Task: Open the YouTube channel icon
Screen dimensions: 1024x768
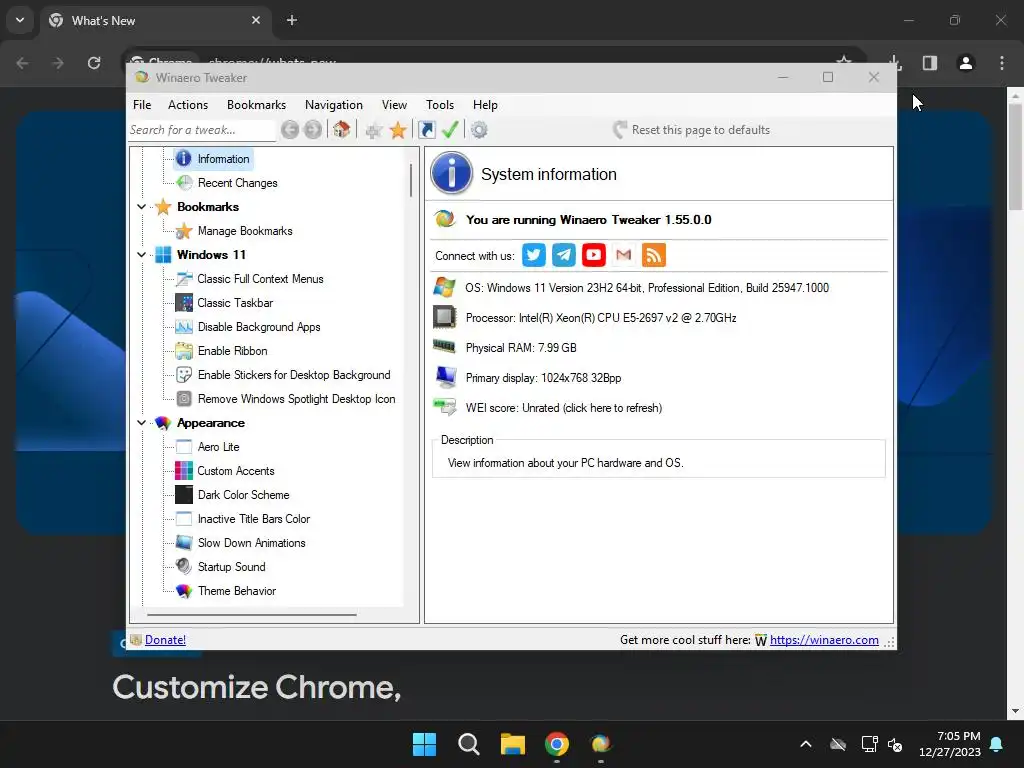Action: 594,255
